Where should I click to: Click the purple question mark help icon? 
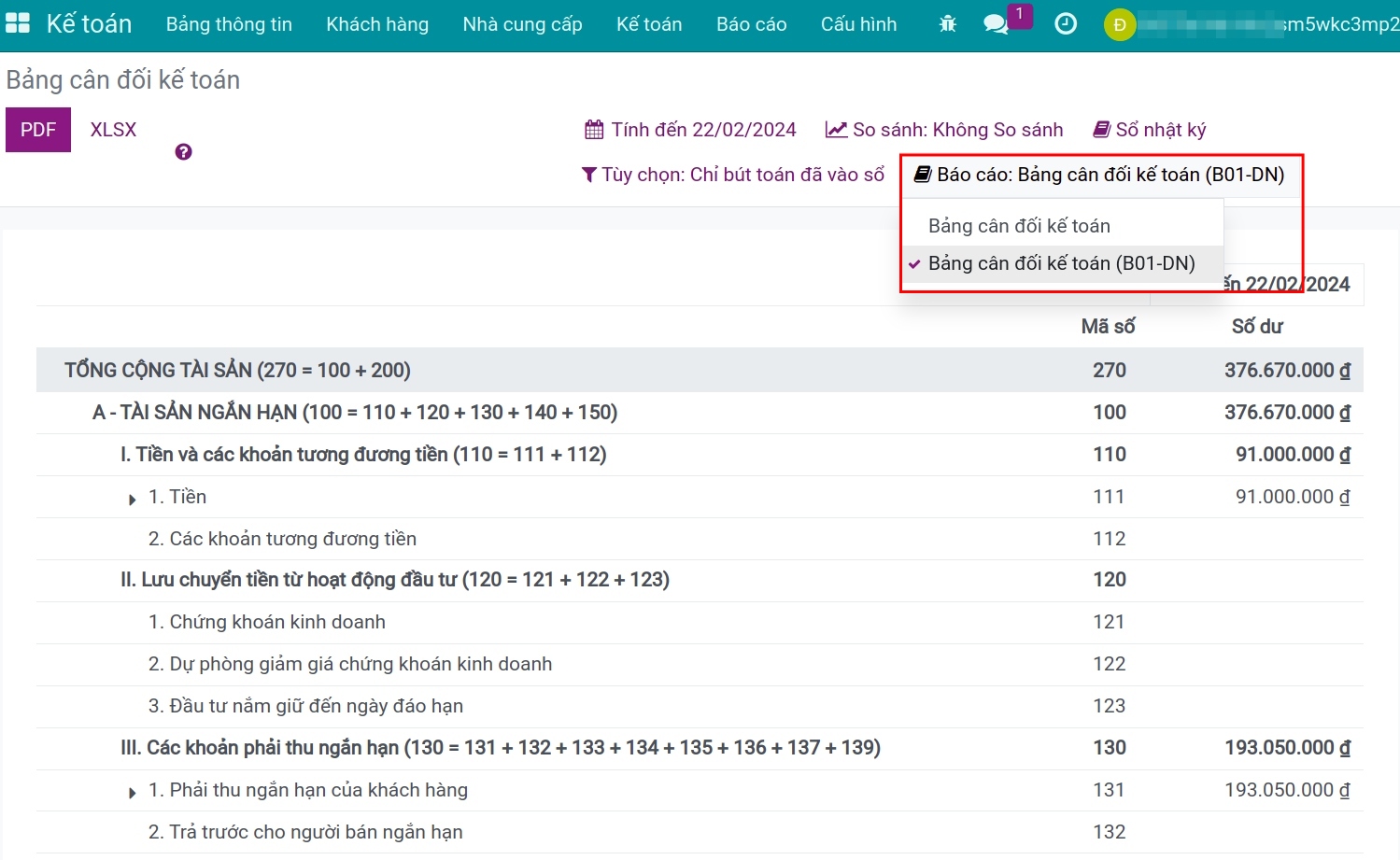point(183,152)
